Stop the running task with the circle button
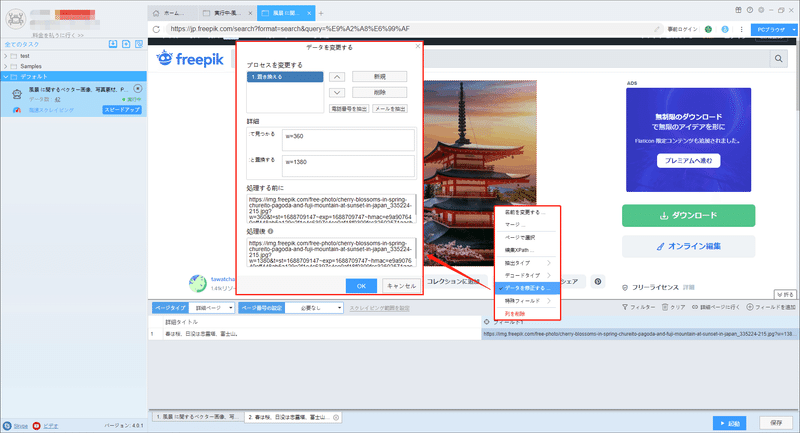800x433 pixels. 138,88
